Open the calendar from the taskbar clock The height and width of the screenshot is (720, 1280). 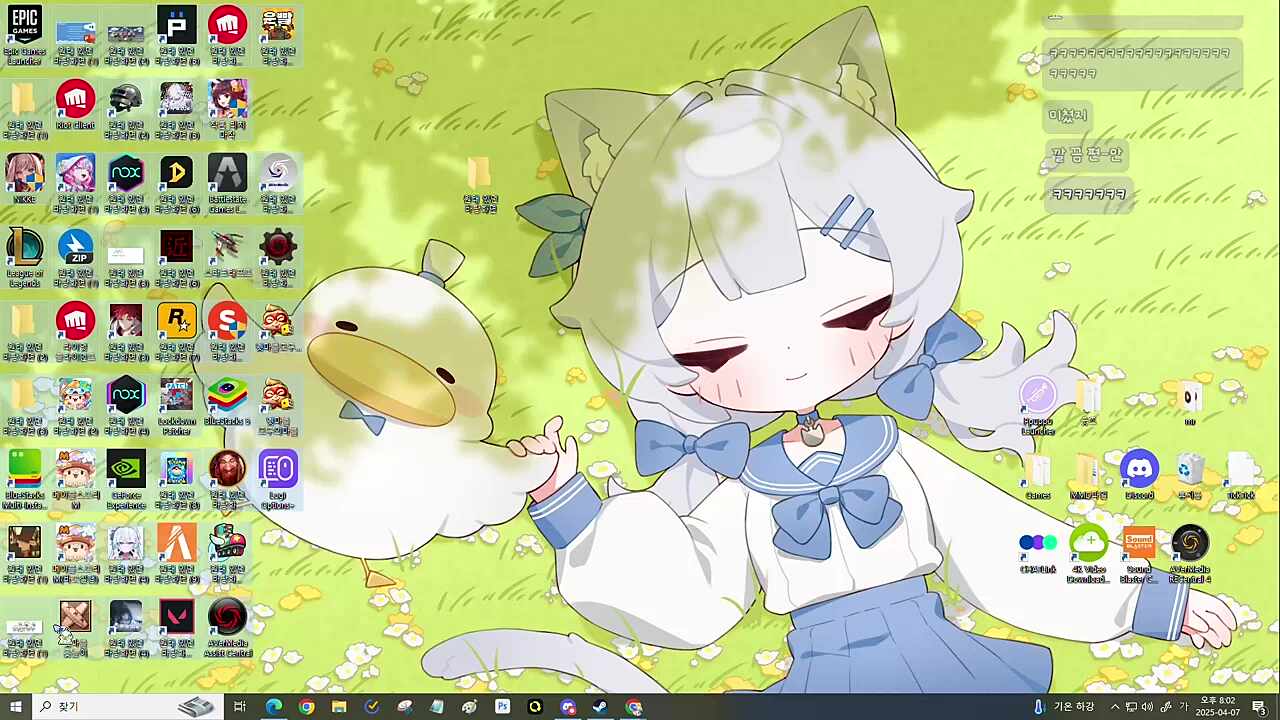pyautogui.click(x=1217, y=707)
